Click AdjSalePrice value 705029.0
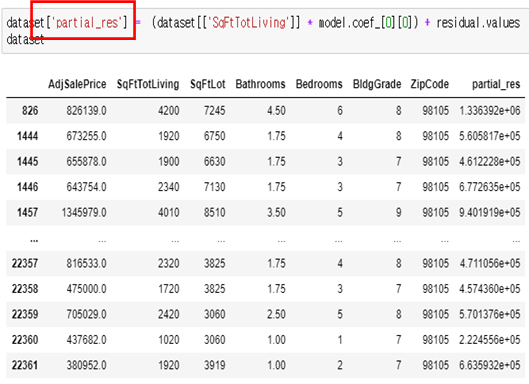This screenshot has height=384, width=529. [86, 314]
